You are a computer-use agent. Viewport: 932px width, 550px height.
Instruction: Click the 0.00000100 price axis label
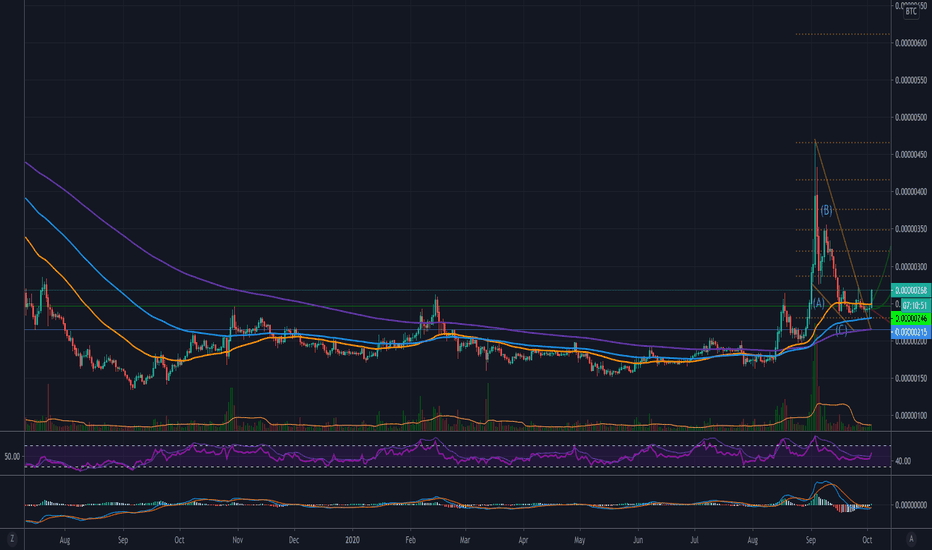[911, 415]
